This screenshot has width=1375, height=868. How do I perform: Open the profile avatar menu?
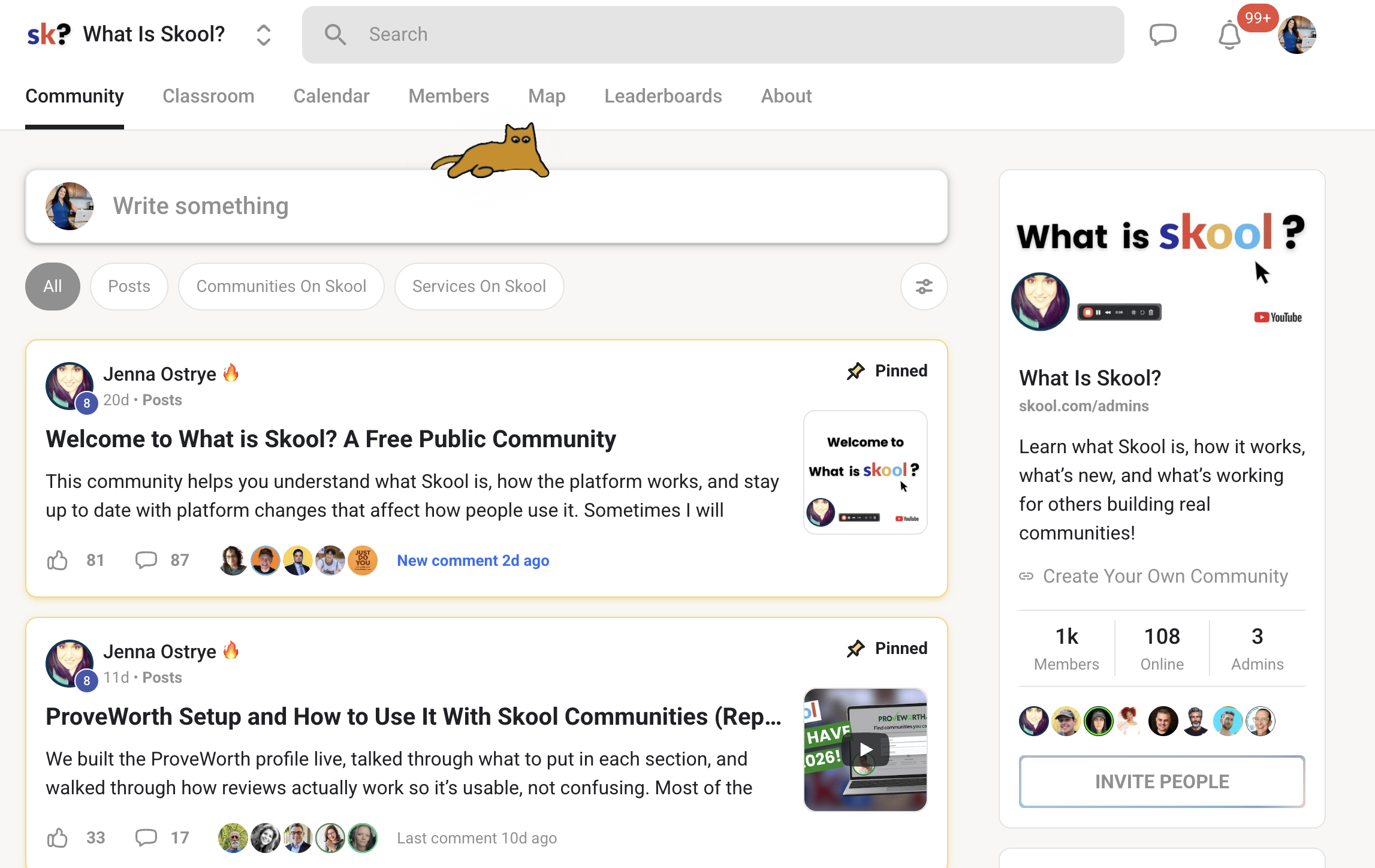click(x=1296, y=35)
